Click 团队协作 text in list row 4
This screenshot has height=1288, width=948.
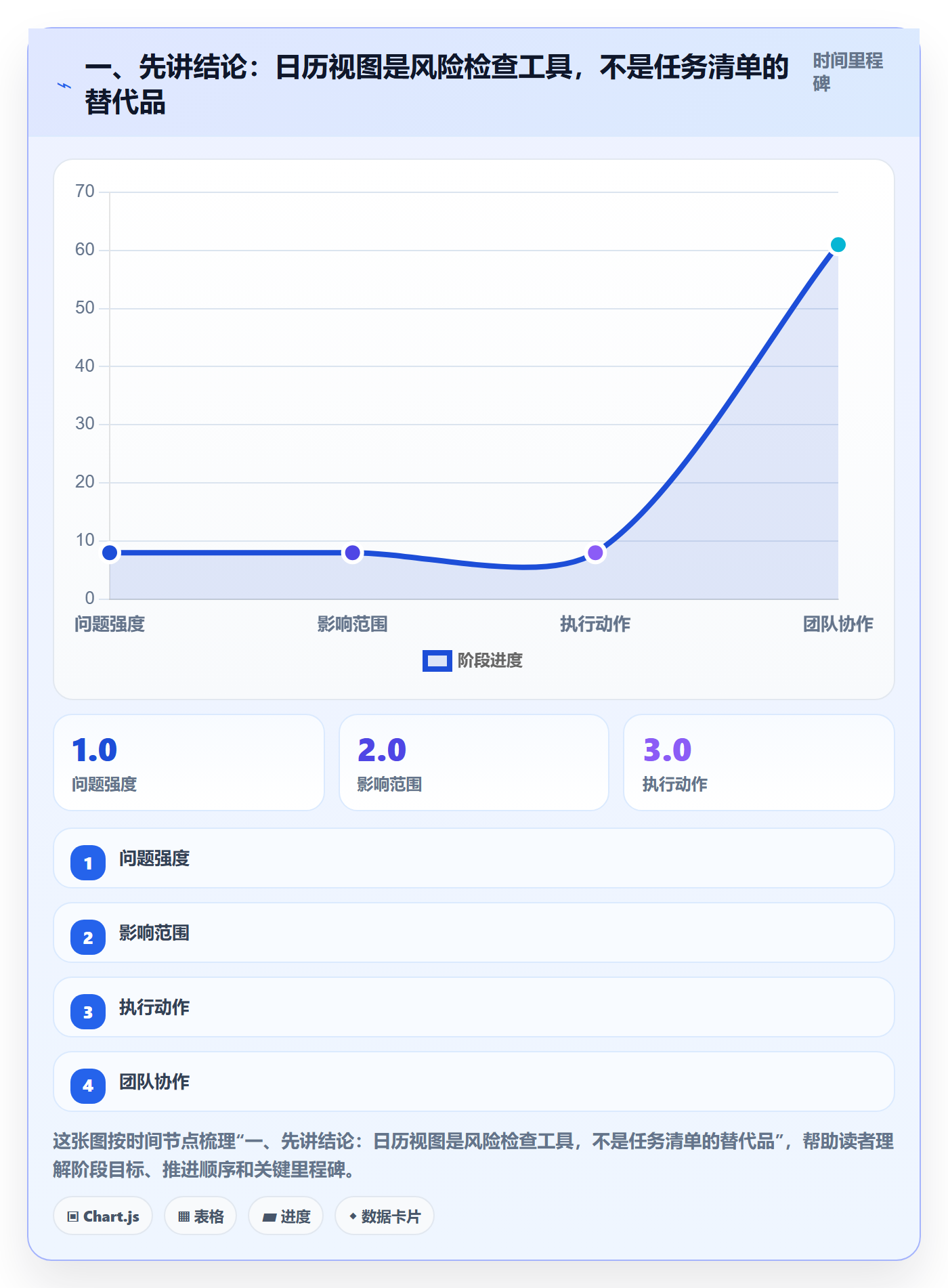pyautogui.click(x=154, y=1082)
